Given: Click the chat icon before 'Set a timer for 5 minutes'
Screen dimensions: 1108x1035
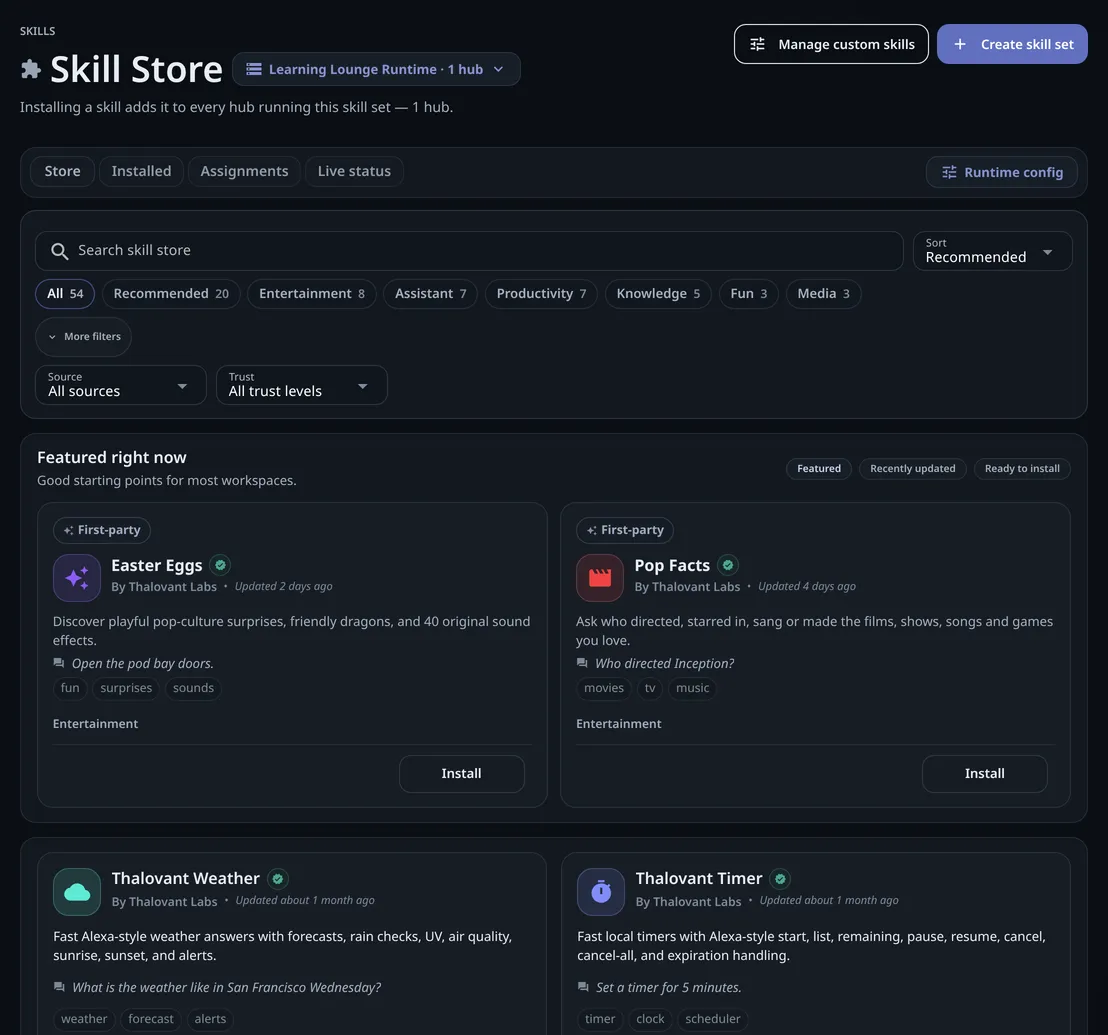Looking at the screenshot, I should [583, 987].
